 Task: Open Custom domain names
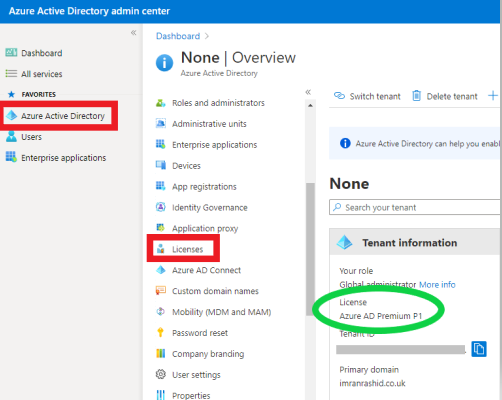215,291
